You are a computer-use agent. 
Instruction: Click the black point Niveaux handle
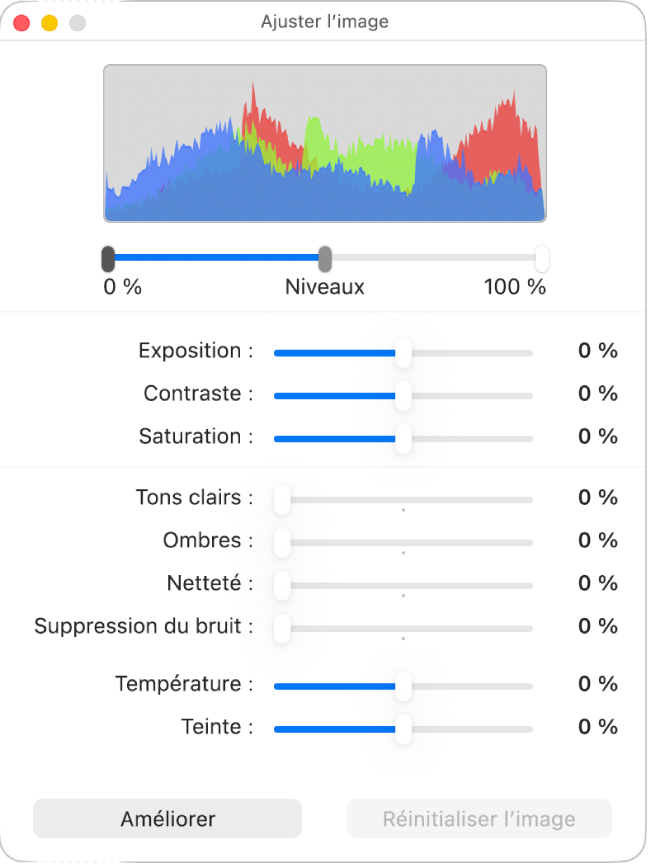[108, 259]
